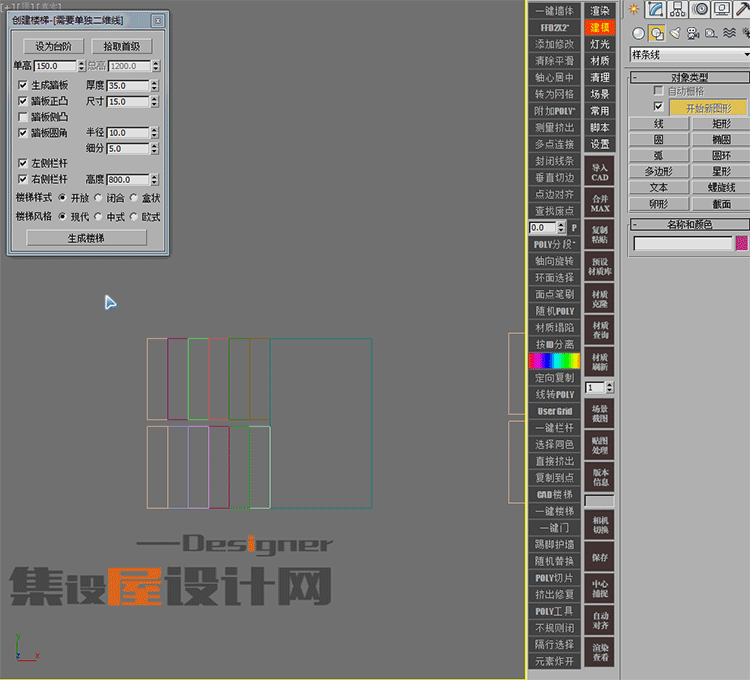Viewport: 750px width, 680px height.
Task: Click the 导入 CAD plugin button
Action: pyautogui.click(x=599, y=172)
